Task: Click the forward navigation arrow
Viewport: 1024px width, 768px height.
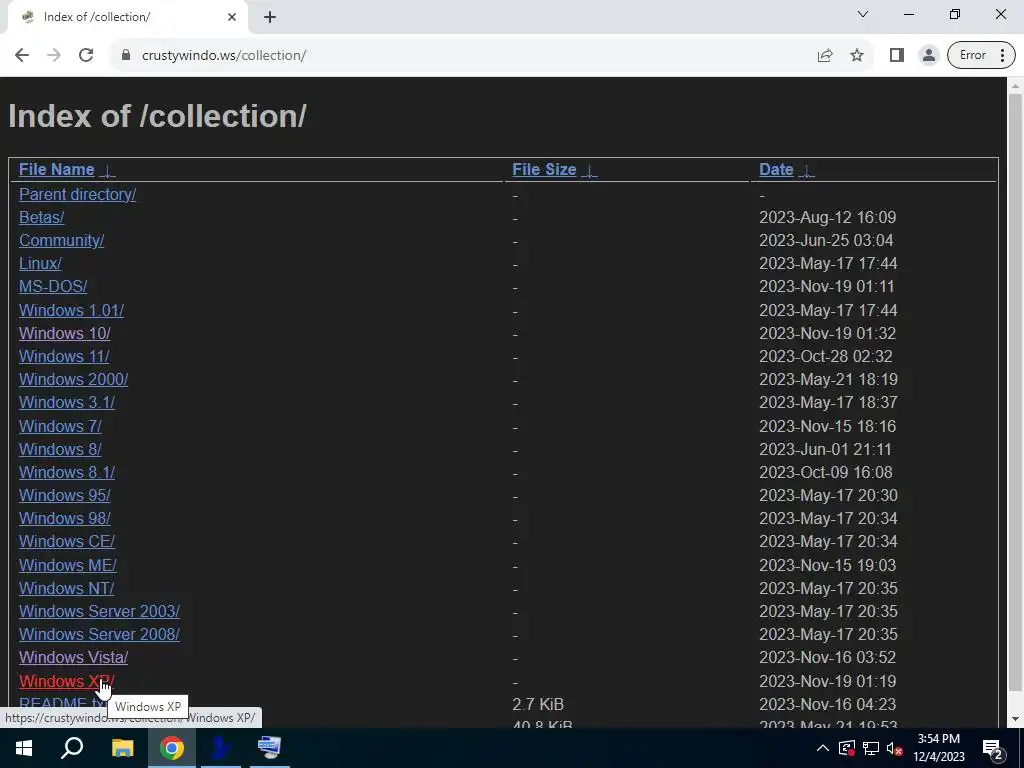Action: [x=54, y=56]
